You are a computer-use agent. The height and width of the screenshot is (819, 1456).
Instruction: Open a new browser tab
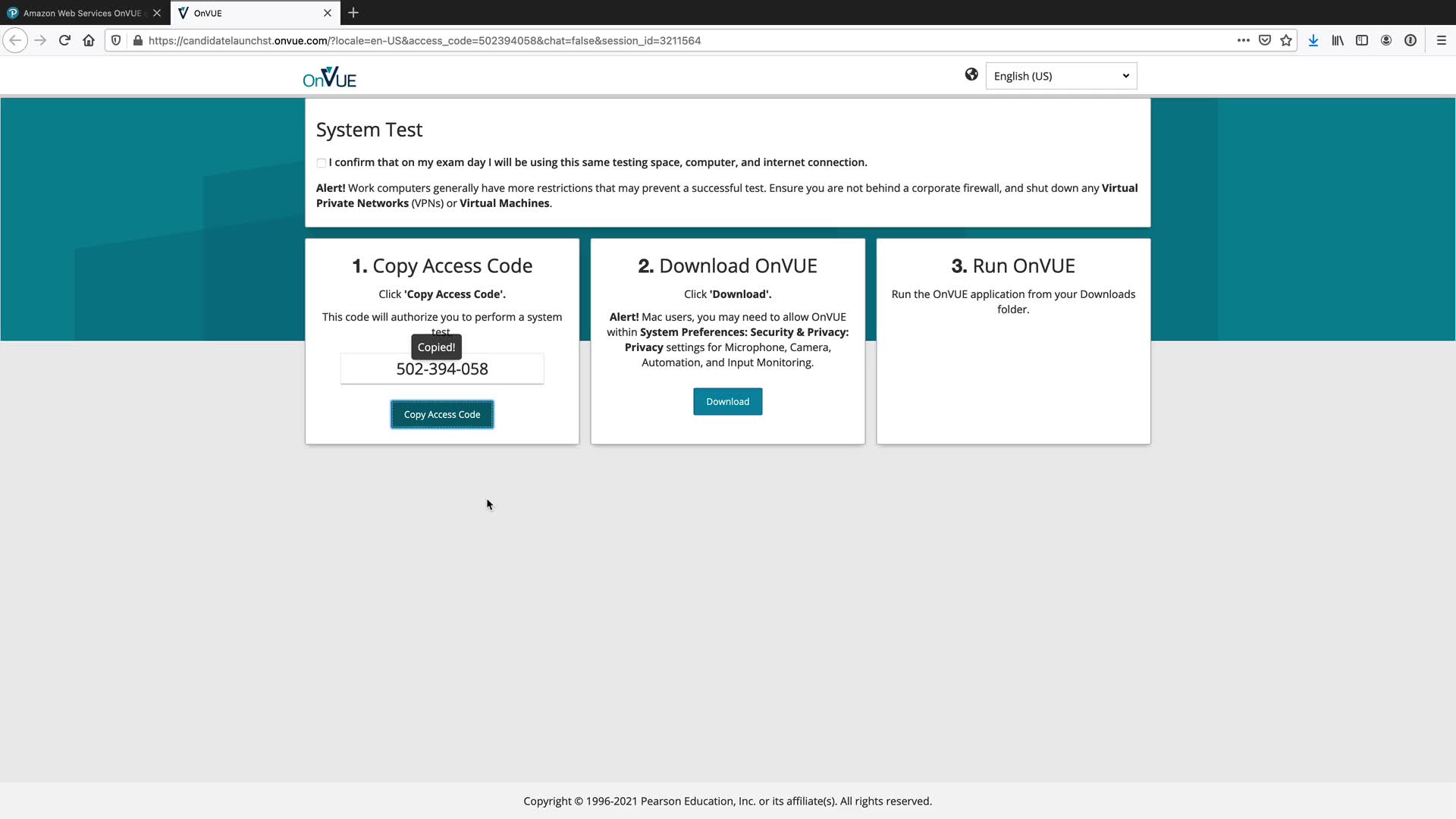click(353, 13)
